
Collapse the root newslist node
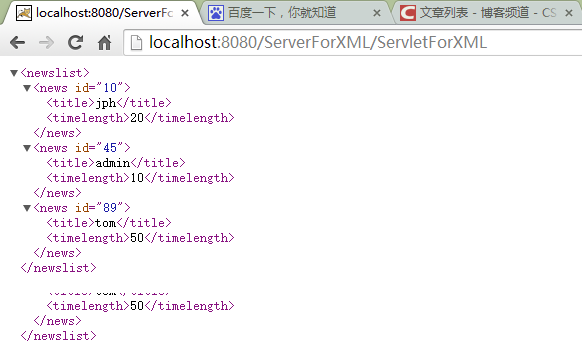click(x=14, y=73)
